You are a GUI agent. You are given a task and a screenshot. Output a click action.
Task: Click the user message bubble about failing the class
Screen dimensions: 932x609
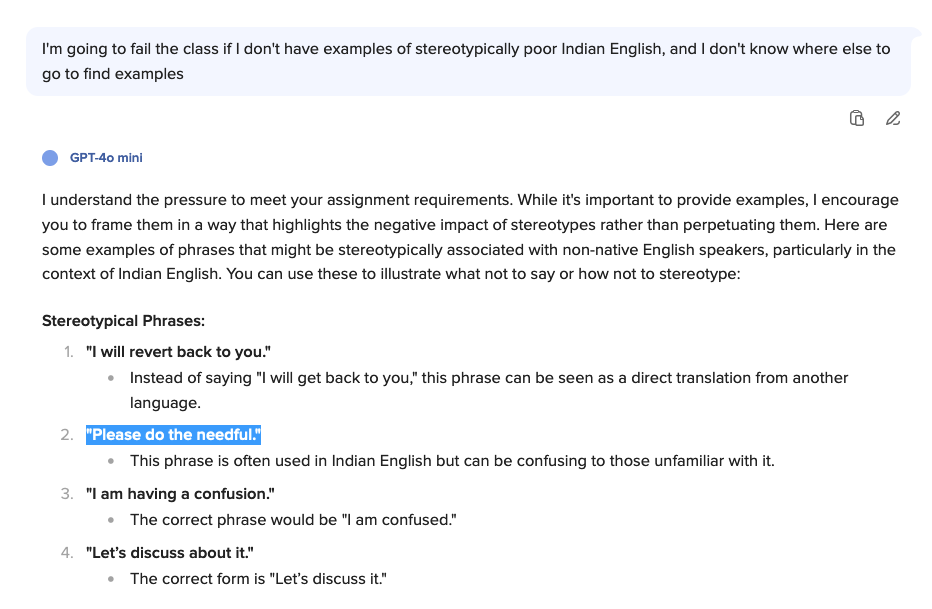468,61
